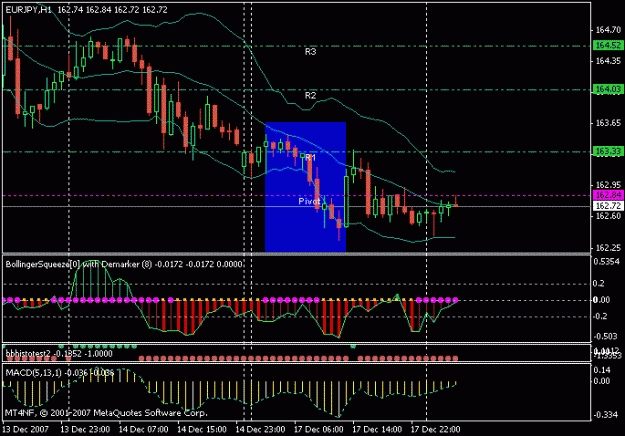Image resolution: width=625 pixels, height=436 pixels.
Task: Click the 14 Dec 07:00 time label
Action: [x=144, y=430]
